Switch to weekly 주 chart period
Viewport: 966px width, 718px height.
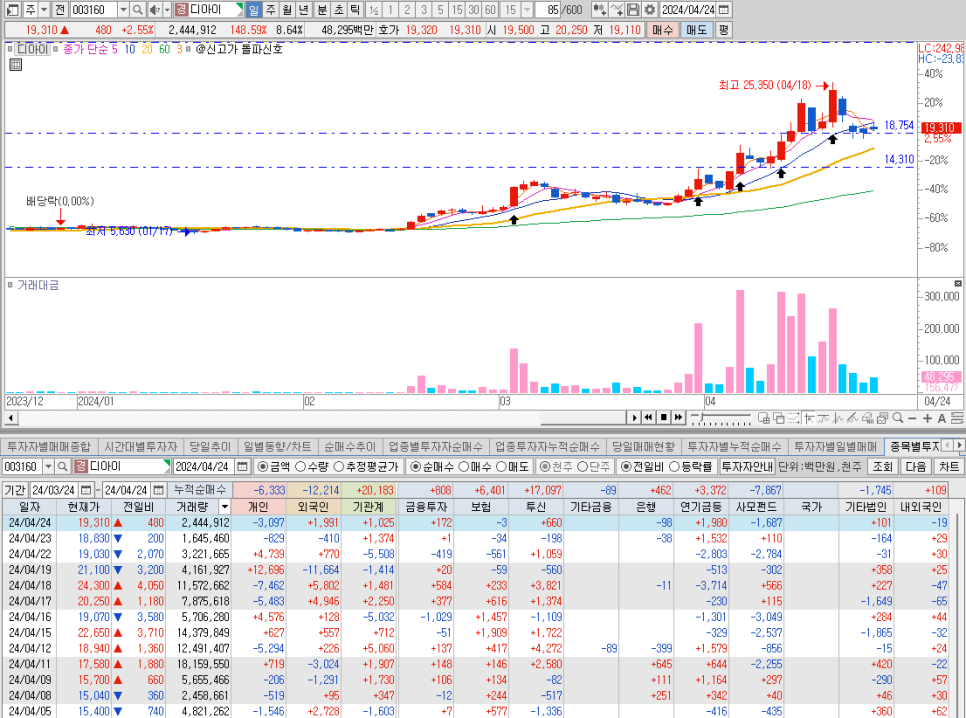click(x=270, y=10)
